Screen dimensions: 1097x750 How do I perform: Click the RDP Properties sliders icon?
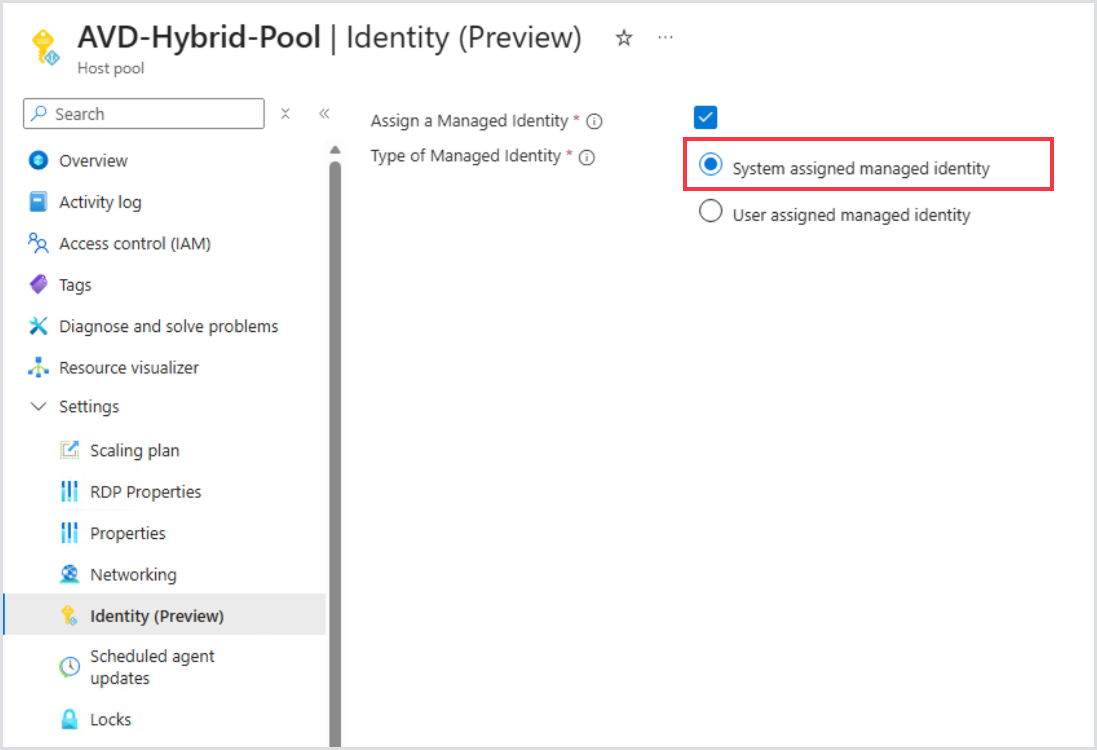pyautogui.click(x=69, y=491)
